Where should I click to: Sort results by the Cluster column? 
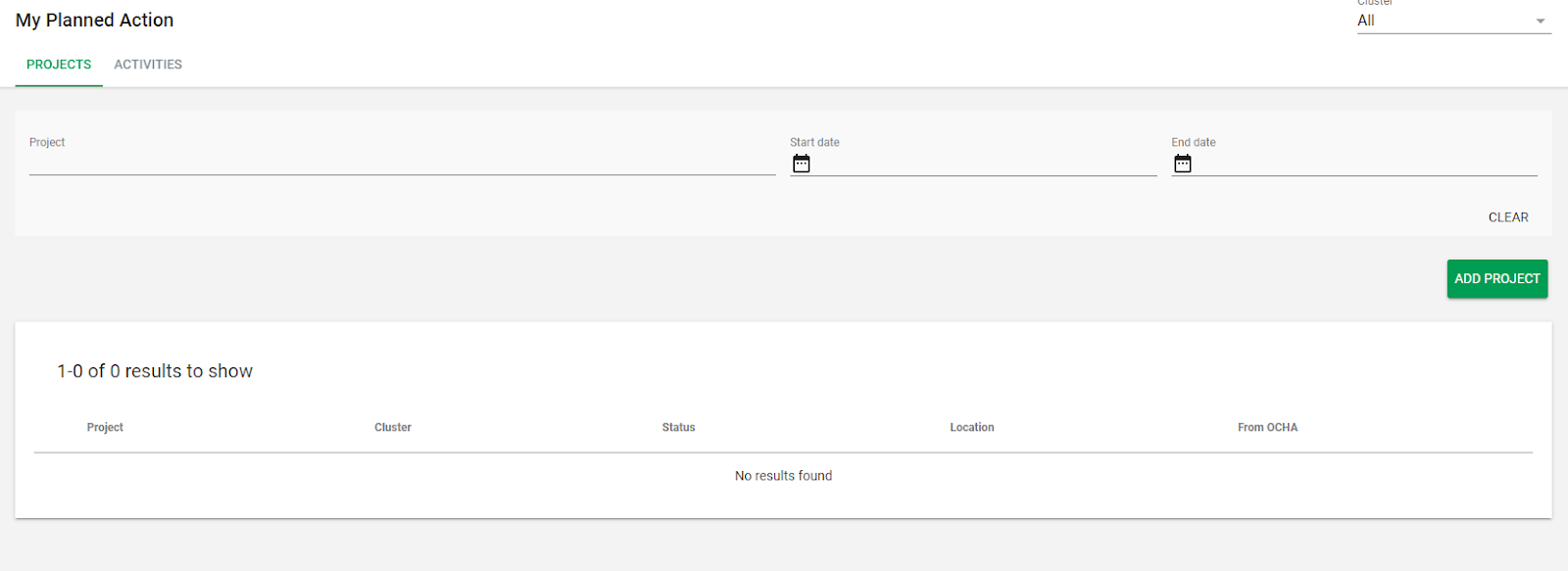(392, 427)
